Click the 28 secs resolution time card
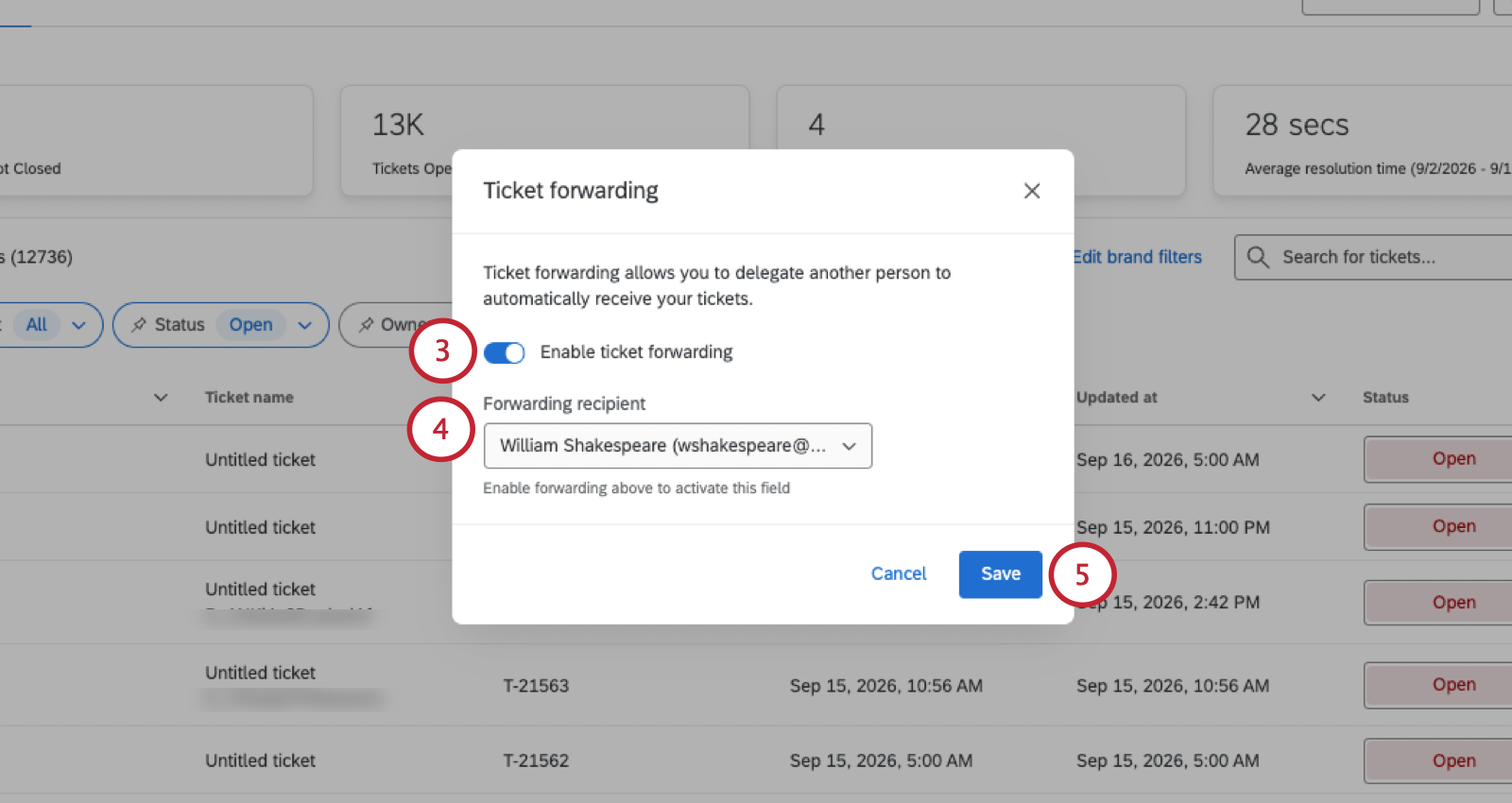Image resolution: width=1512 pixels, height=803 pixels. 1362,141
